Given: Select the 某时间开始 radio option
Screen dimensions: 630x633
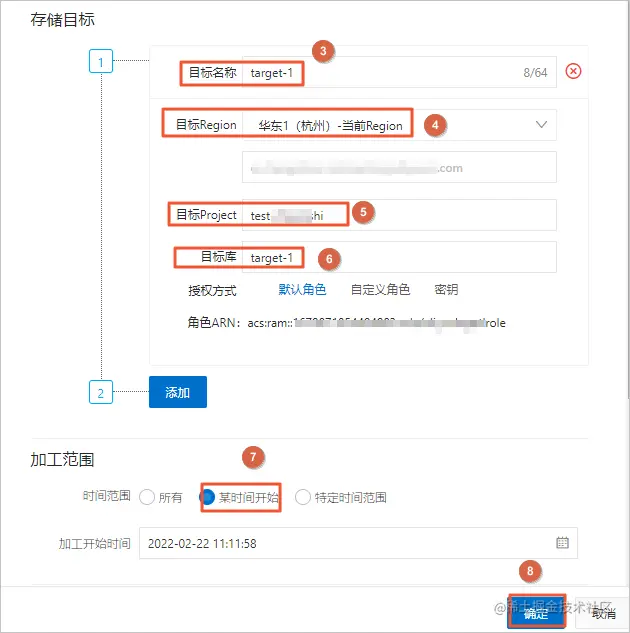Looking at the screenshot, I should 207,497.
